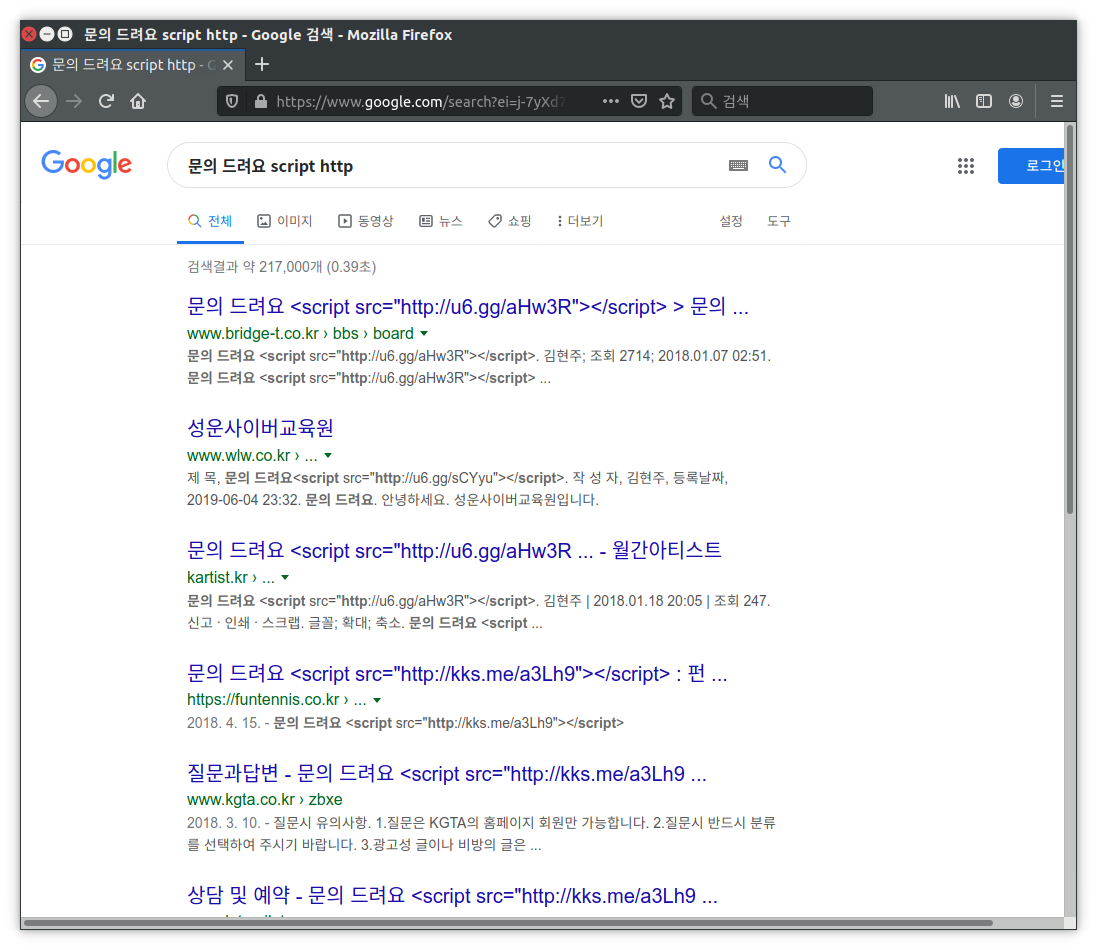This screenshot has height=950, width=1097.
Task: Open tracking protection shield icon
Action: pos(232,101)
